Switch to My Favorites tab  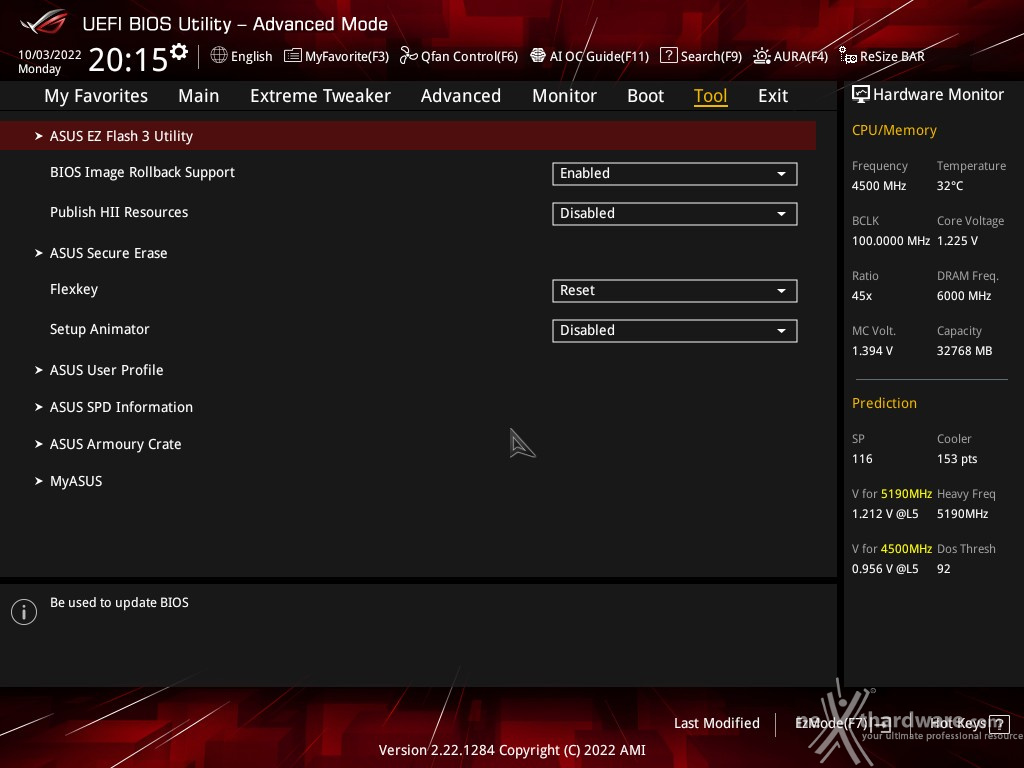coord(96,96)
